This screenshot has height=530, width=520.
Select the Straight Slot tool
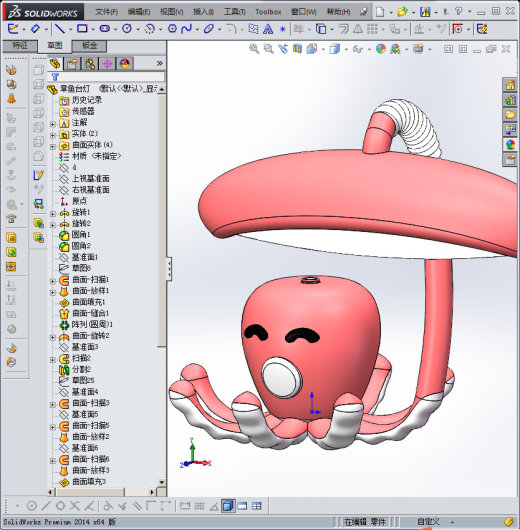[105, 29]
